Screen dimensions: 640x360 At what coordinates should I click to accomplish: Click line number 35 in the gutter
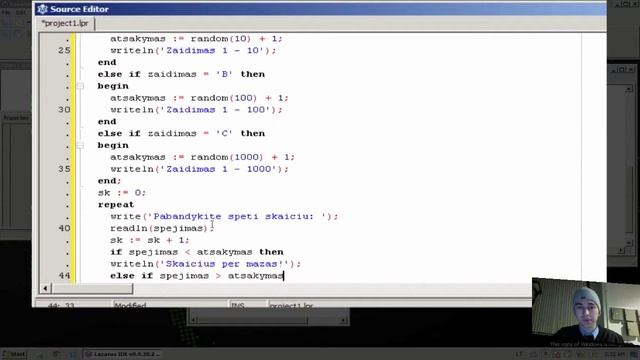pos(64,169)
